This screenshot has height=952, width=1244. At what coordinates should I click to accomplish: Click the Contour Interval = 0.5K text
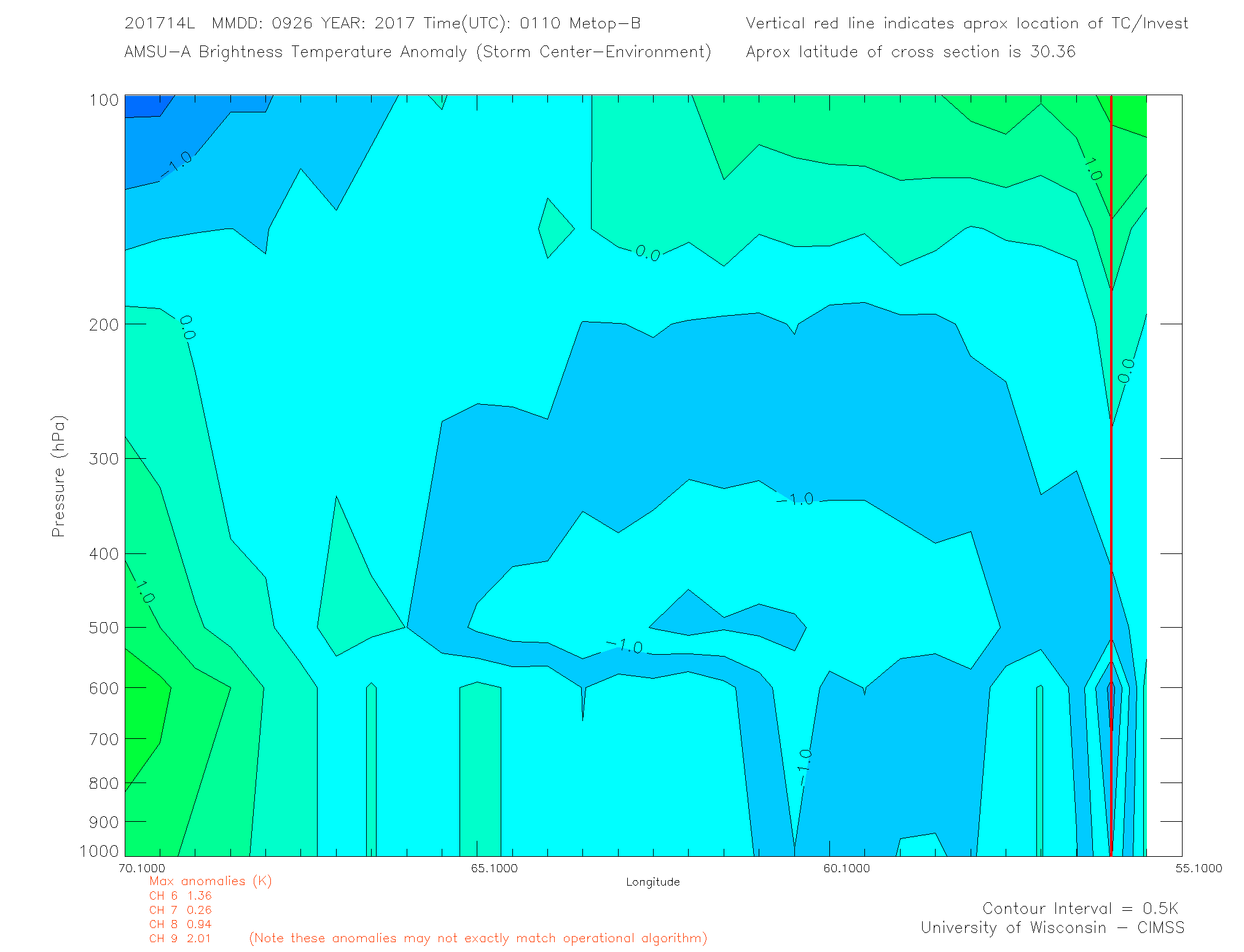1080,908
